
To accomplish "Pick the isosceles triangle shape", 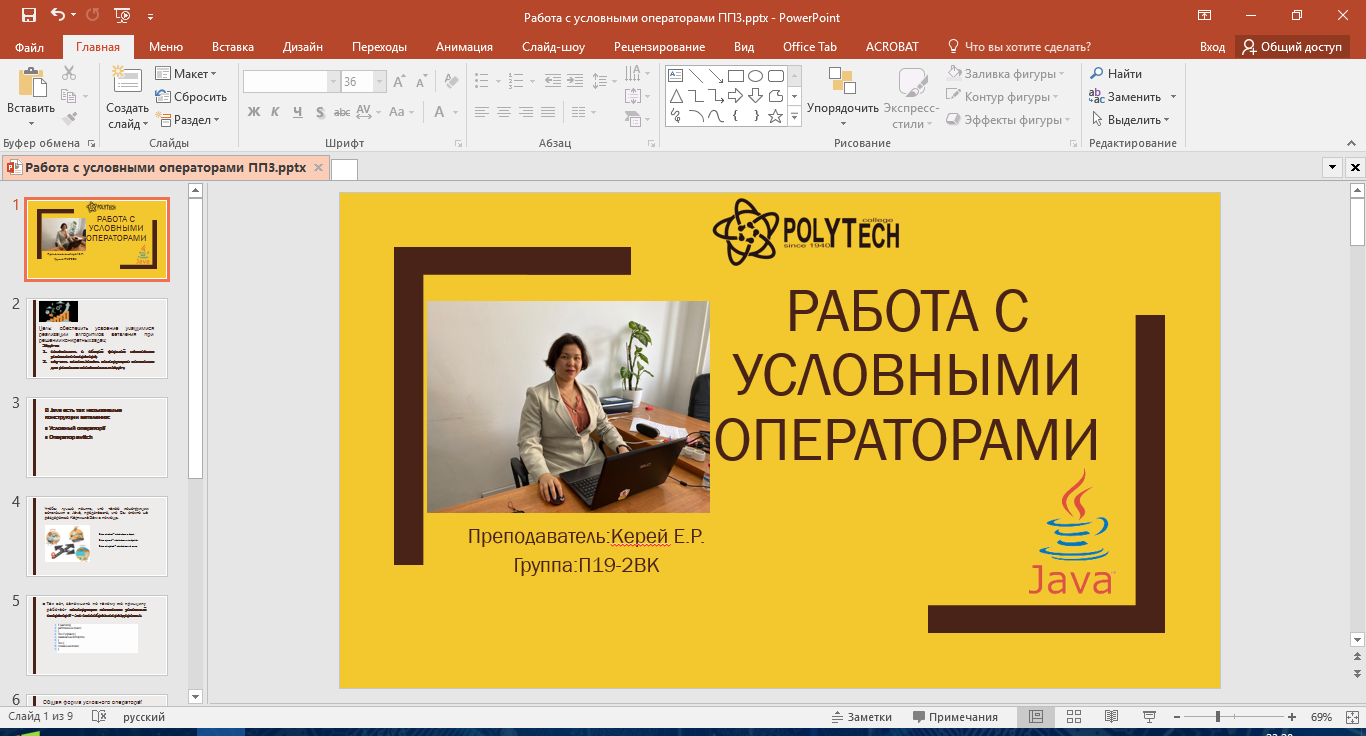I will pyautogui.click(x=675, y=96).
